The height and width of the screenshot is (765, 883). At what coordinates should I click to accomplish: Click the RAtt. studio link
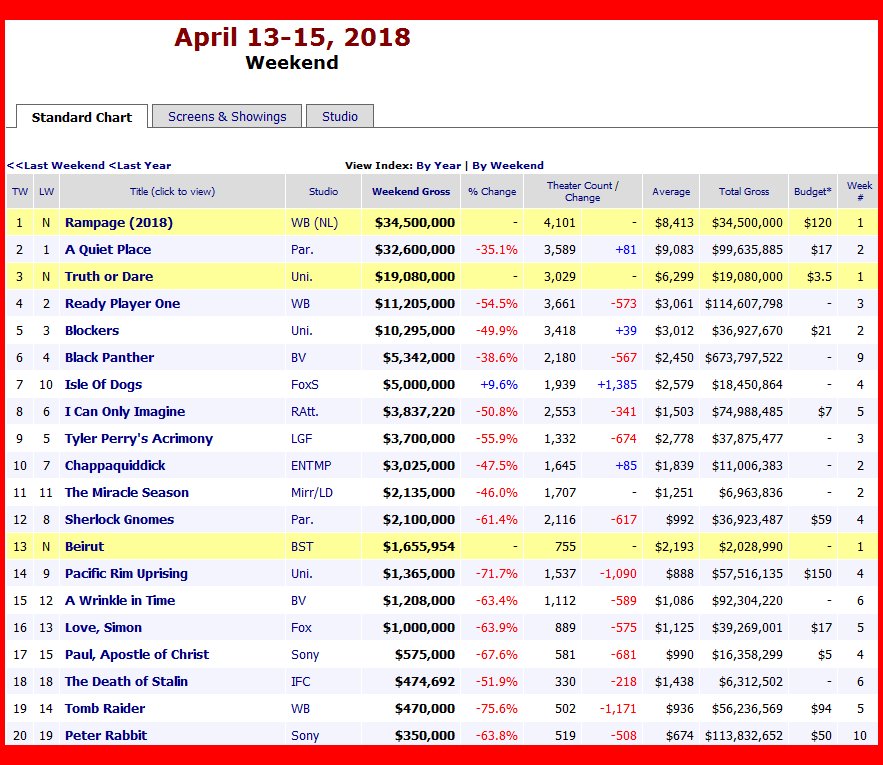[x=305, y=412]
